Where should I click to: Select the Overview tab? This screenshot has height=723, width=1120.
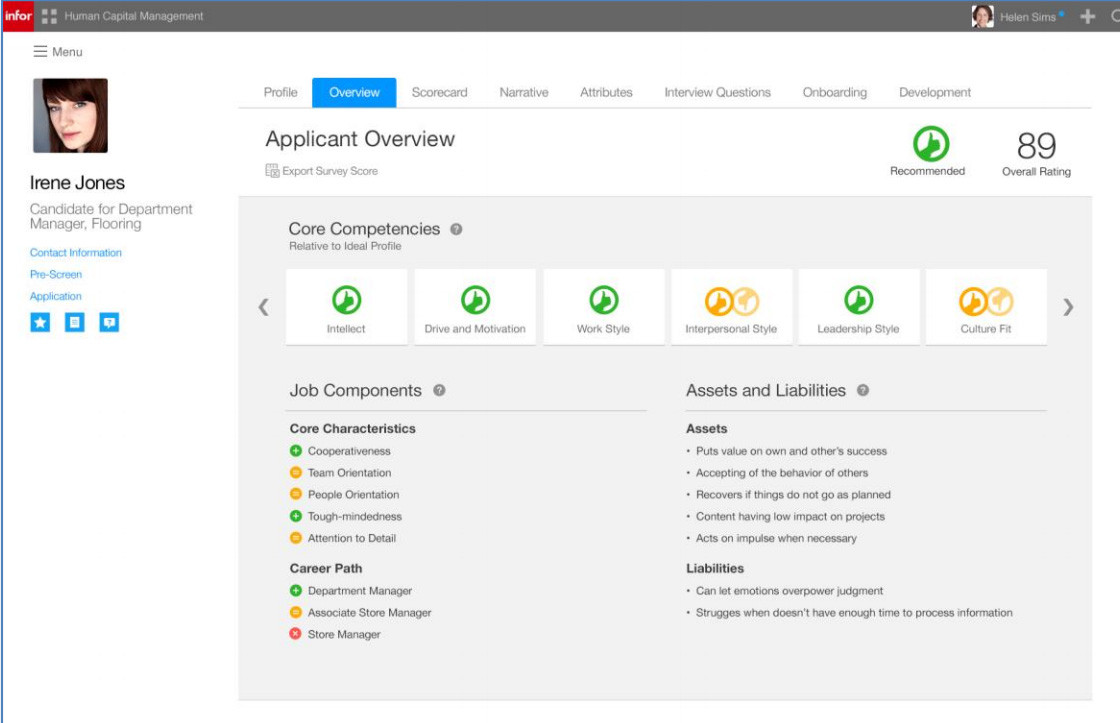click(354, 92)
